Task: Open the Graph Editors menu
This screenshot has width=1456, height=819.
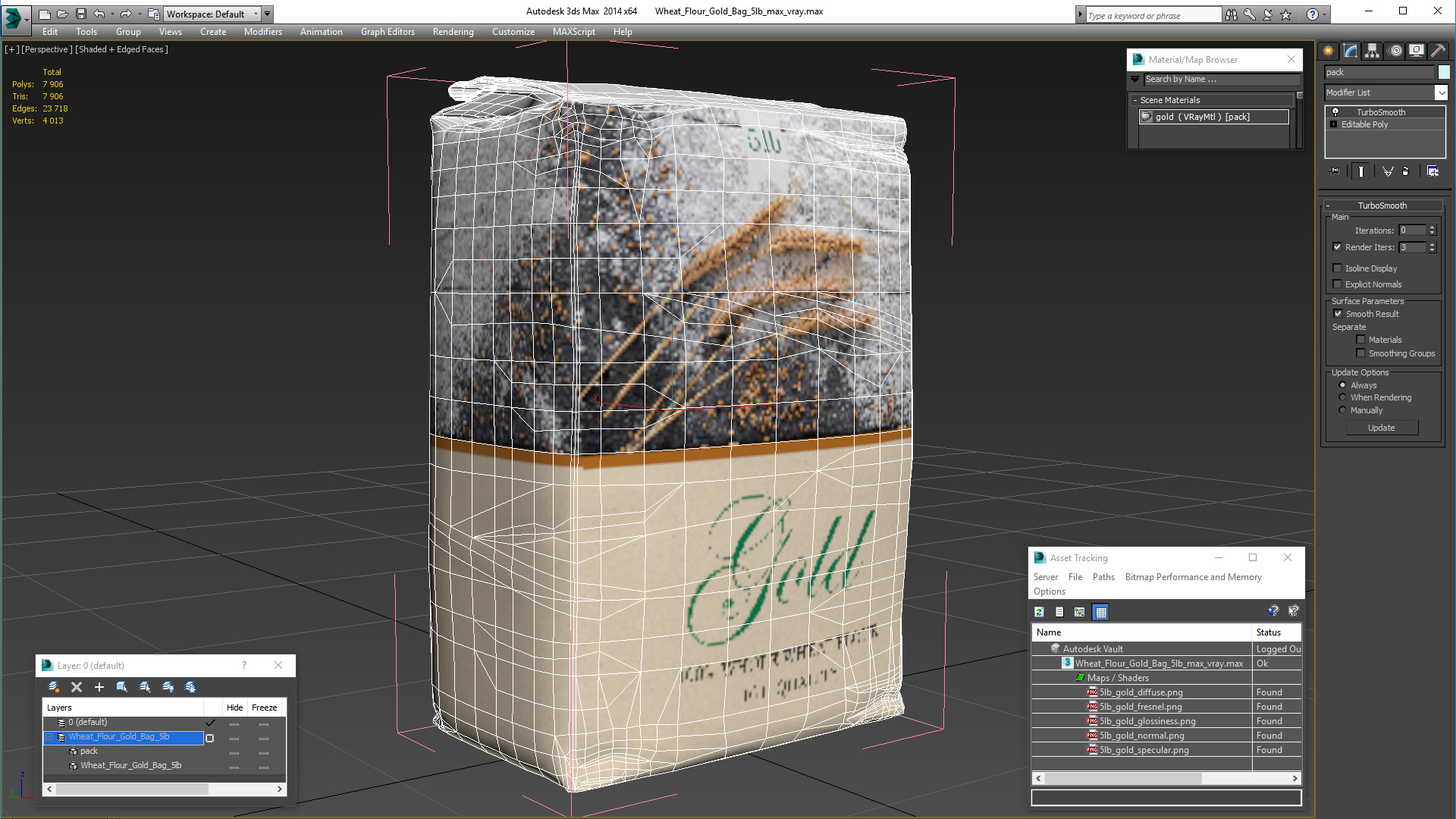Action: [388, 32]
